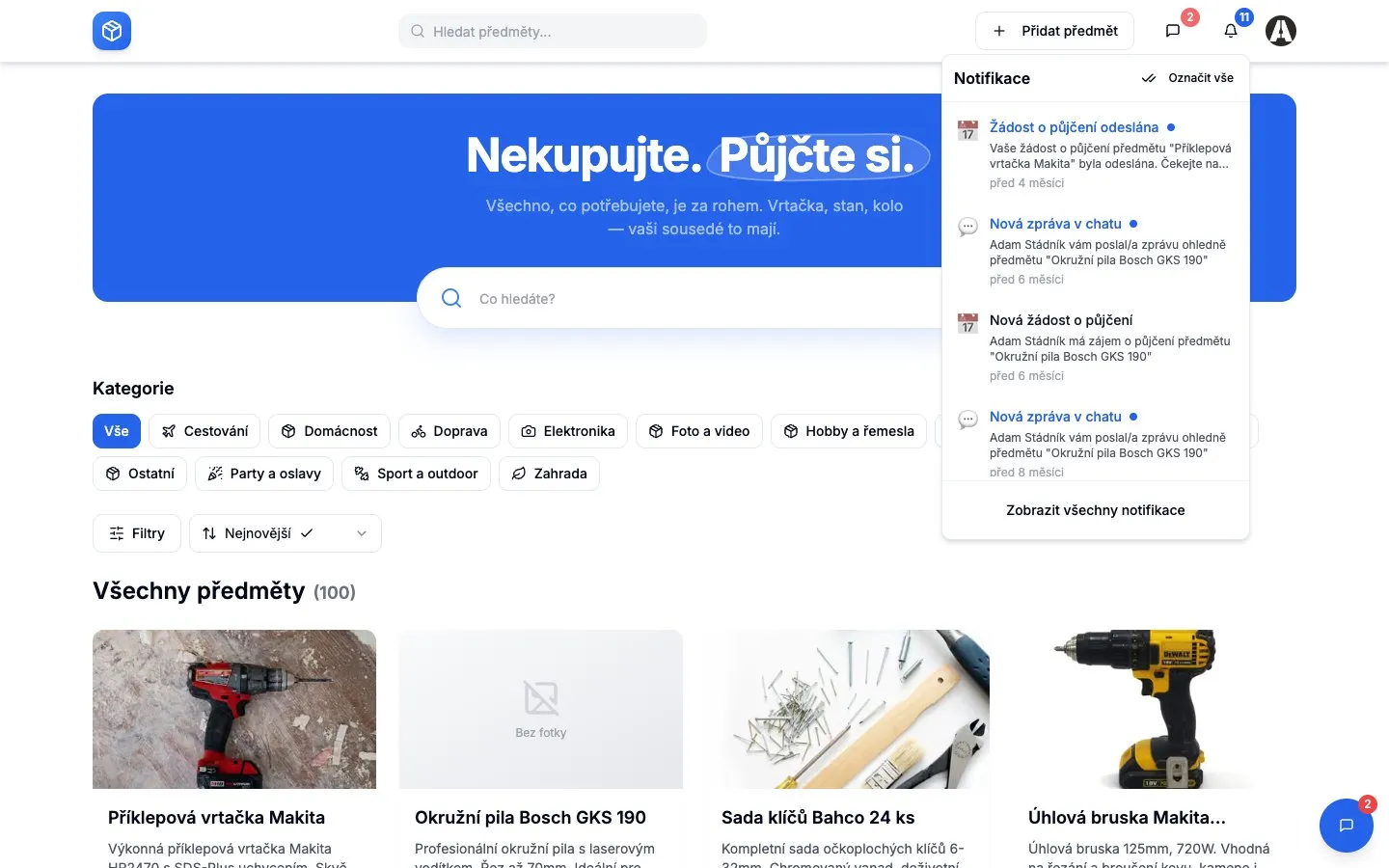
Task: Click the blue box logo icon
Action: pyautogui.click(x=112, y=31)
